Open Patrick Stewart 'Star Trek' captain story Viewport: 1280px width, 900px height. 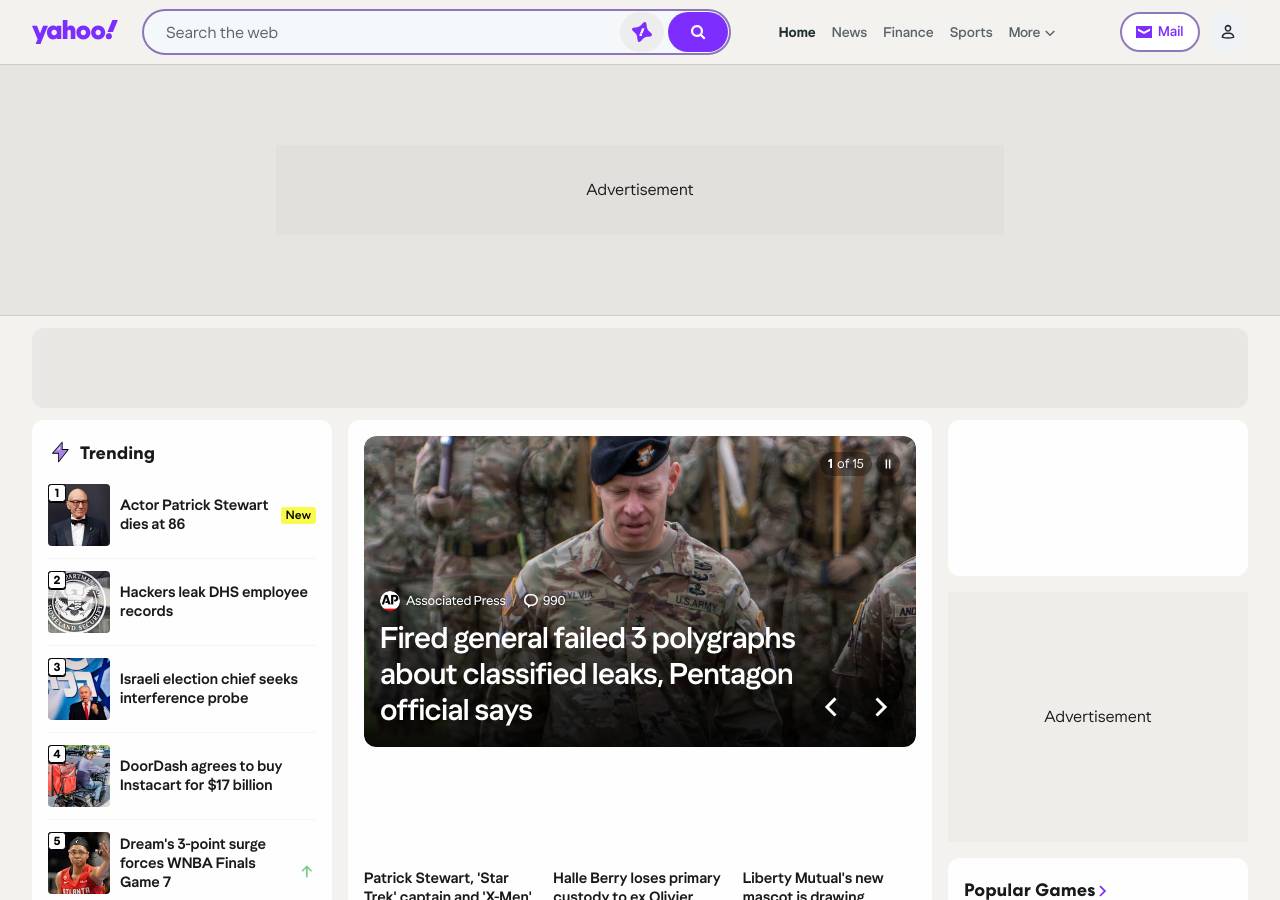(x=448, y=885)
